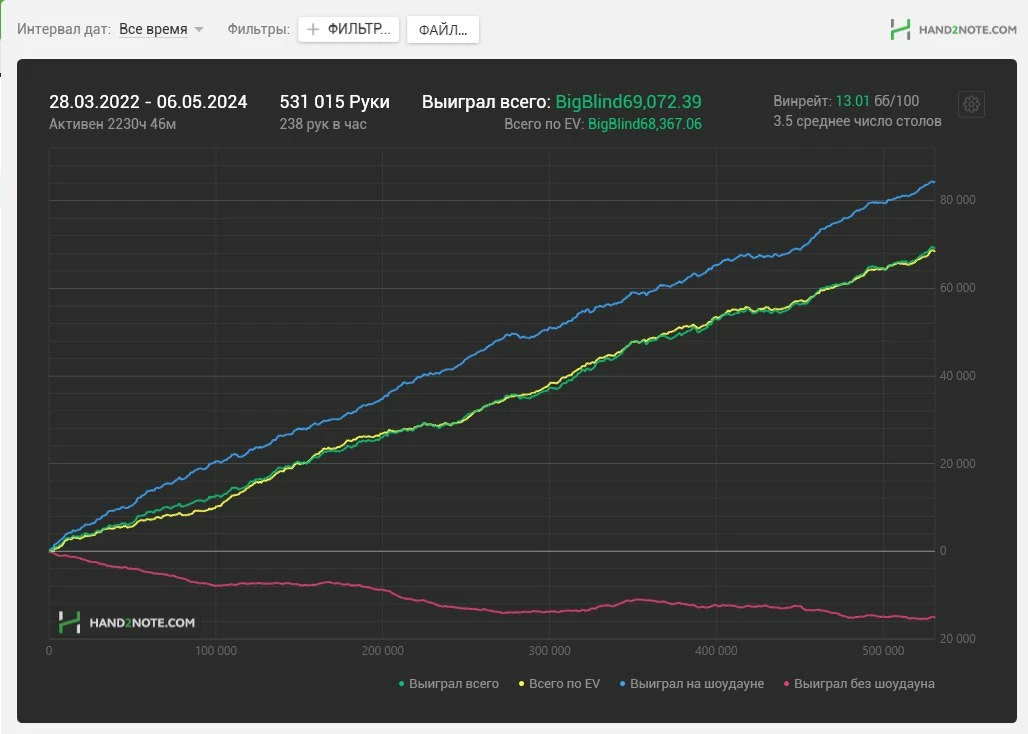
Task: Click the blue dot beside Выиграл на шоудауне
Action: pos(622,684)
